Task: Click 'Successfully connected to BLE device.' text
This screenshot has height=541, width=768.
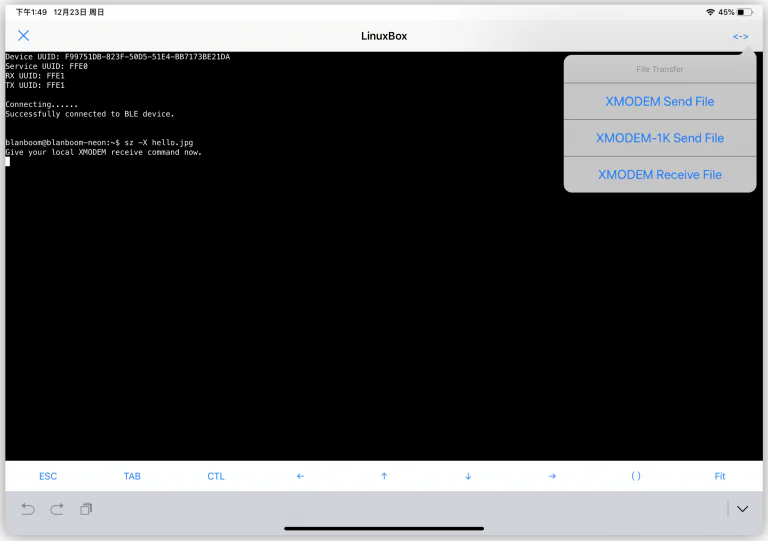Action: click(90, 114)
